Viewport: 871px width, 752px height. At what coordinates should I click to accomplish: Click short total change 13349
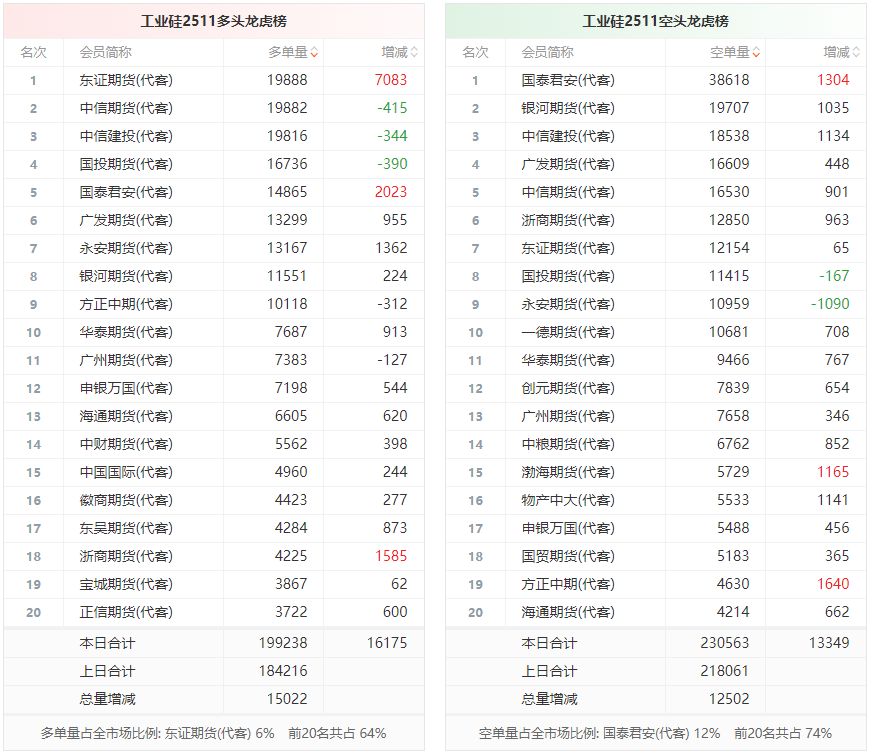[829, 643]
